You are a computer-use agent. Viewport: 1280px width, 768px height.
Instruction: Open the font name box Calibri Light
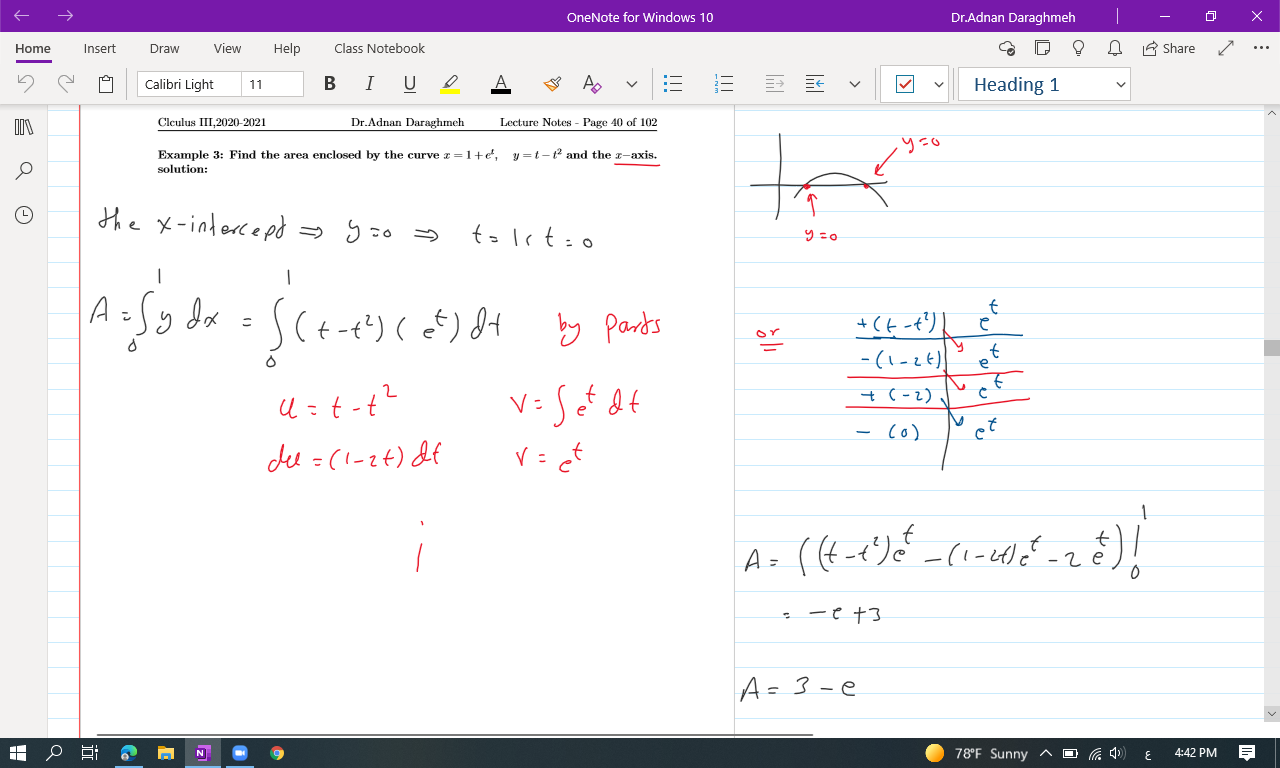click(x=189, y=84)
